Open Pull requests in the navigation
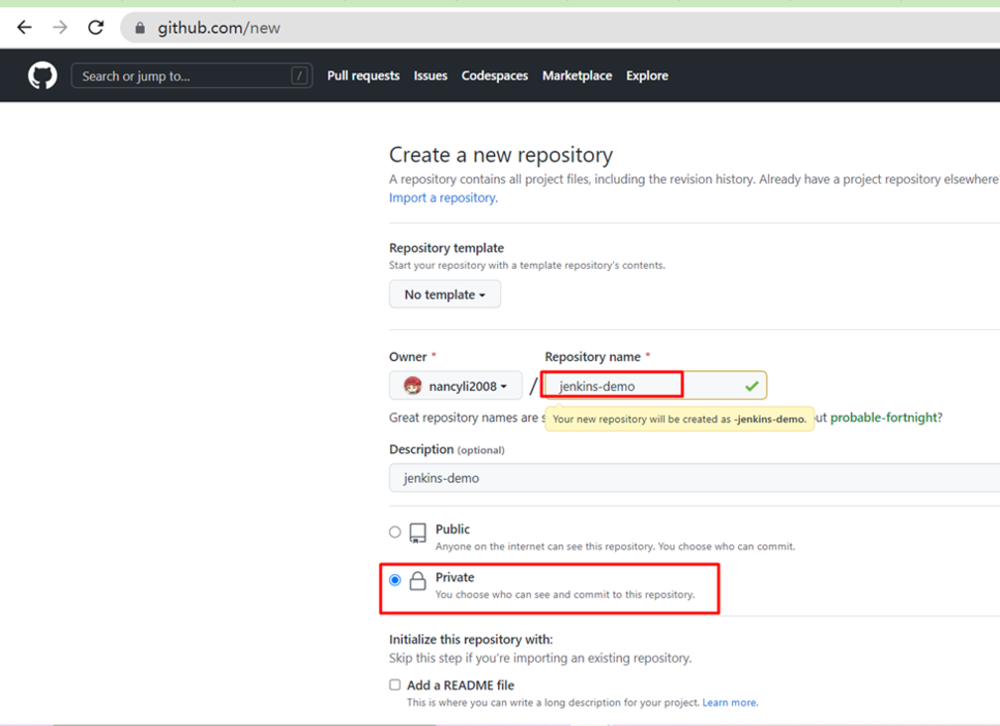Viewport: 1000px width, 726px height. (363, 76)
